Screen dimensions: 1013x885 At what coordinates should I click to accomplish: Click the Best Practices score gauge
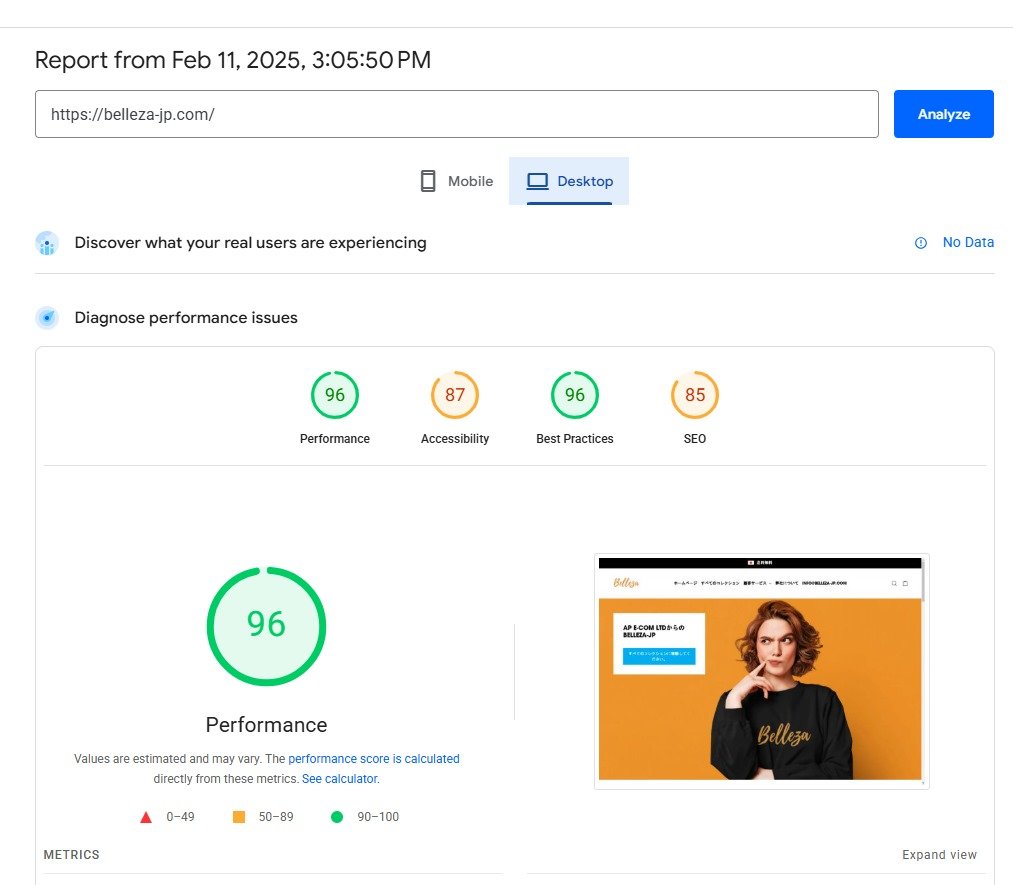pyautogui.click(x=574, y=394)
